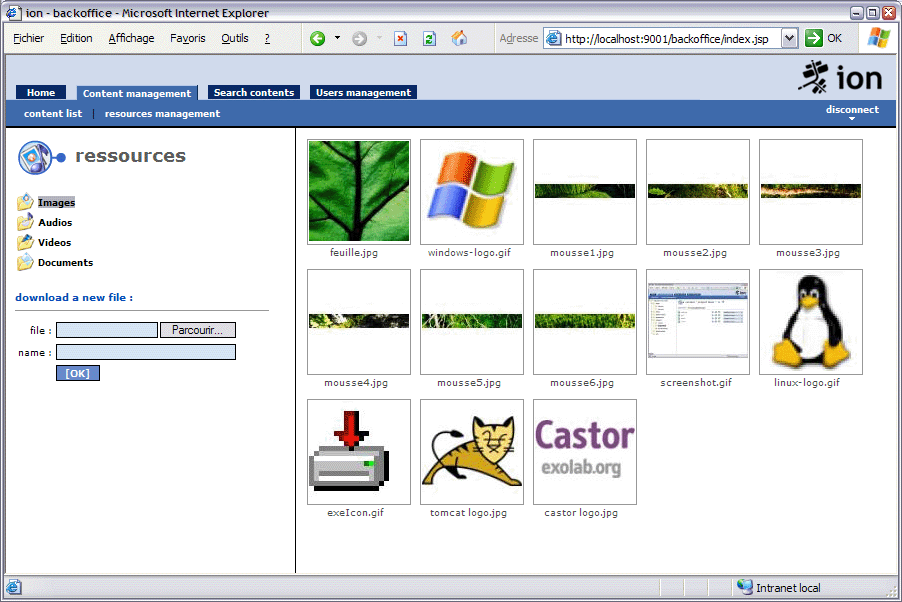The width and height of the screenshot is (902, 602).
Task: Switch to the Home tab
Action: click(41, 93)
